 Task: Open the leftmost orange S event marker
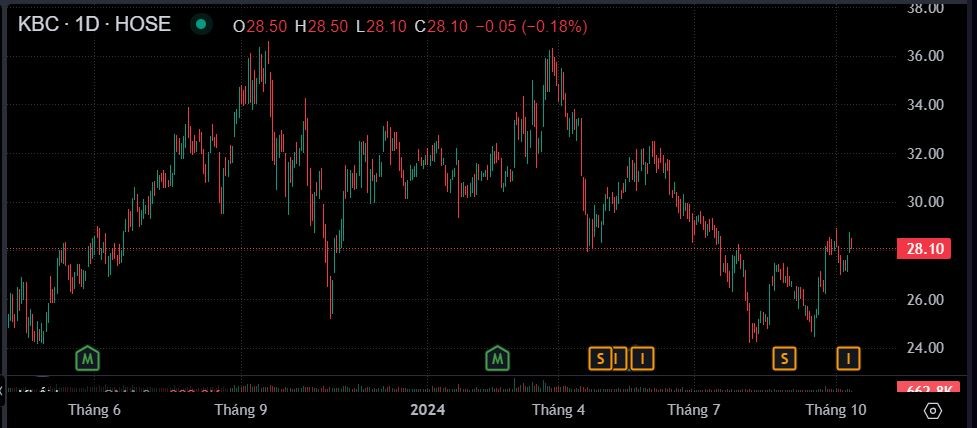[x=600, y=357]
